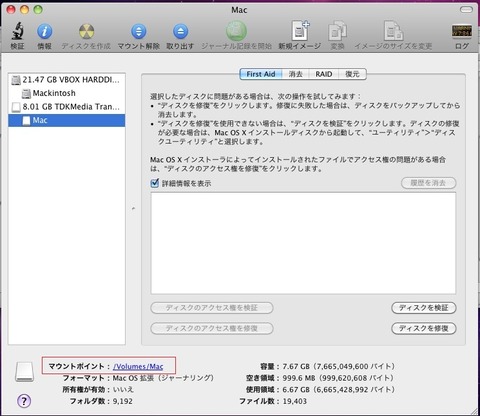Click the Verify (検証) microscope toolbar icon

[17, 31]
